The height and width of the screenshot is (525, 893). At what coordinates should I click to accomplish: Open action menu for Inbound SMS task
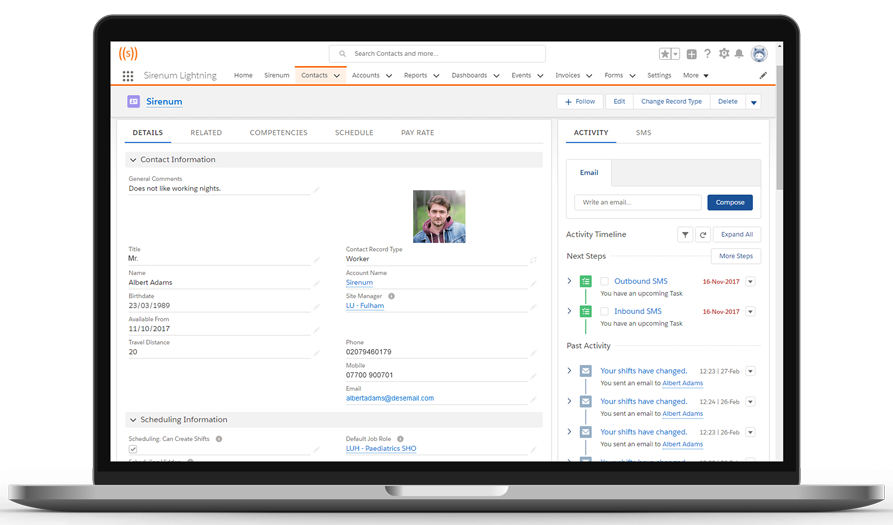(x=750, y=311)
